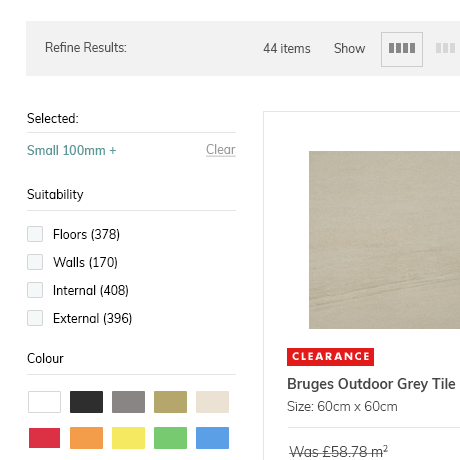The width and height of the screenshot is (460, 460).
Task: Enable the Internal filter checkbox
Action: point(35,290)
